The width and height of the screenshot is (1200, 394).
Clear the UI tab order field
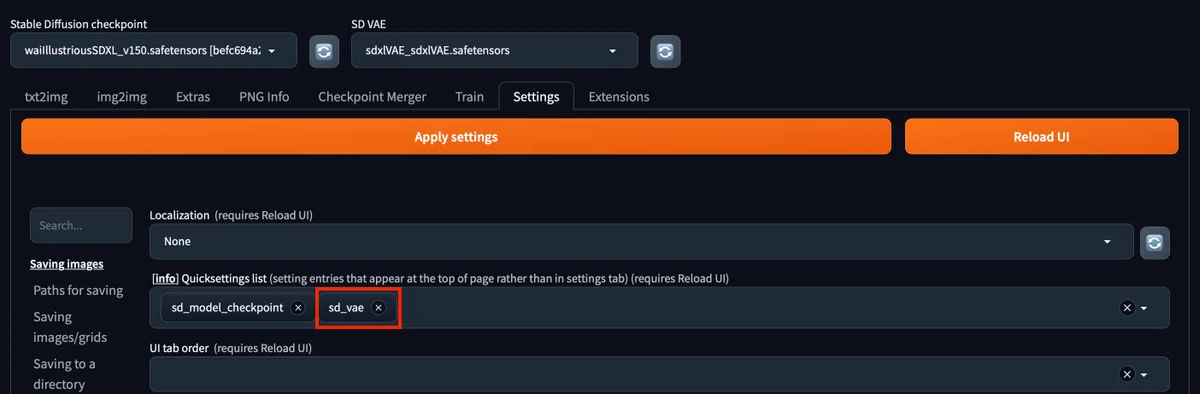pyautogui.click(x=1127, y=374)
